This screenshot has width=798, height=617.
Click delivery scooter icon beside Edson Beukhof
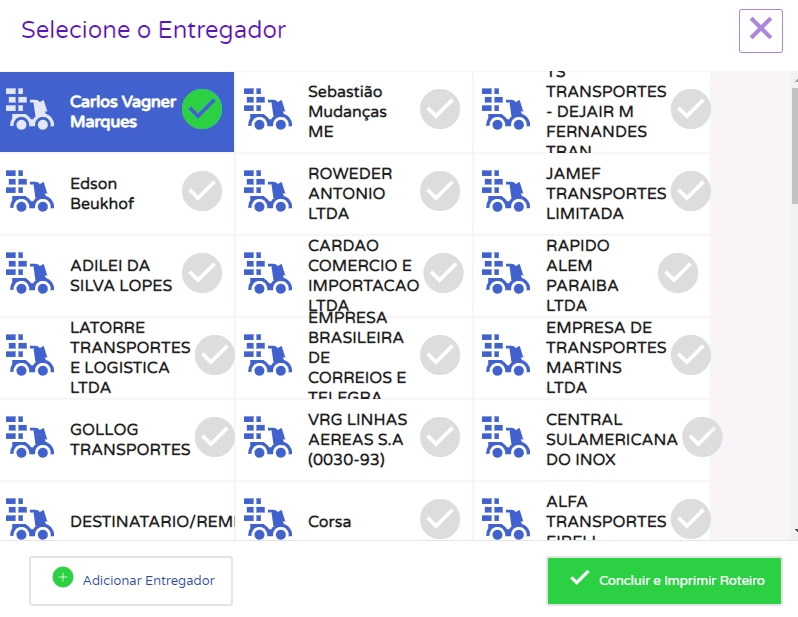click(x=30, y=190)
